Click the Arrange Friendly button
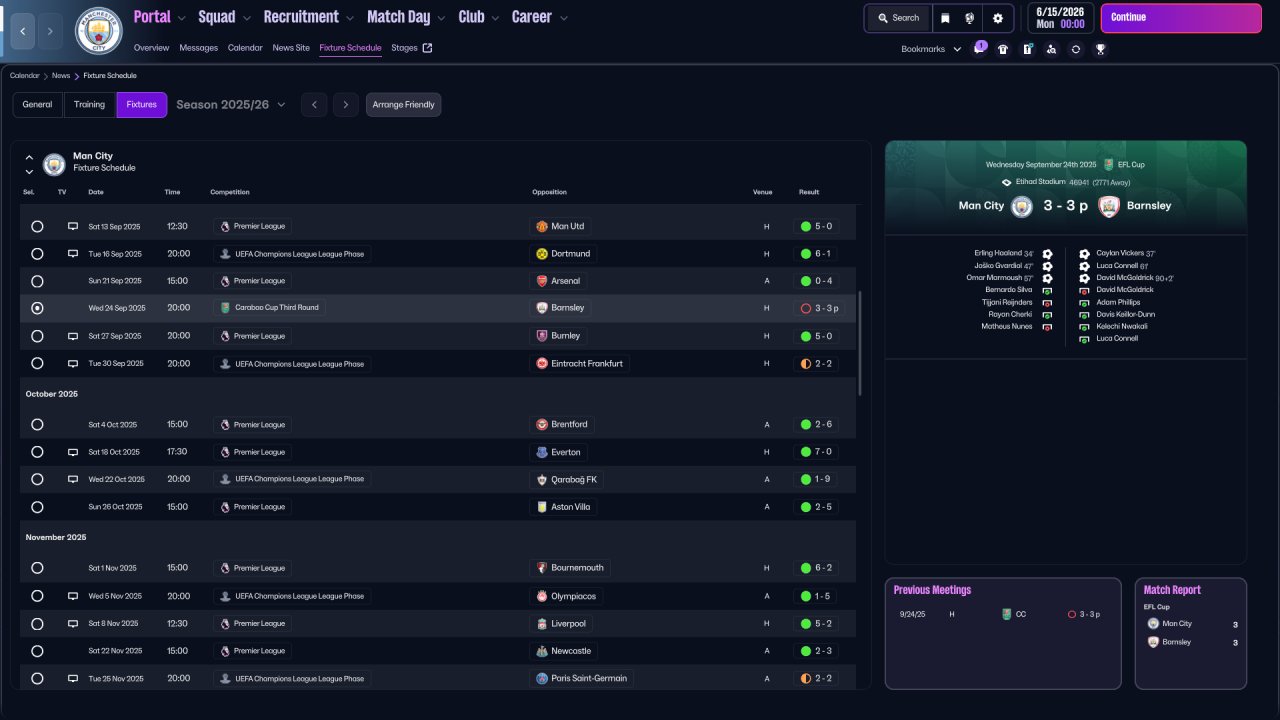The height and width of the screenshot is (720, 1280). (x=403, y=105)
